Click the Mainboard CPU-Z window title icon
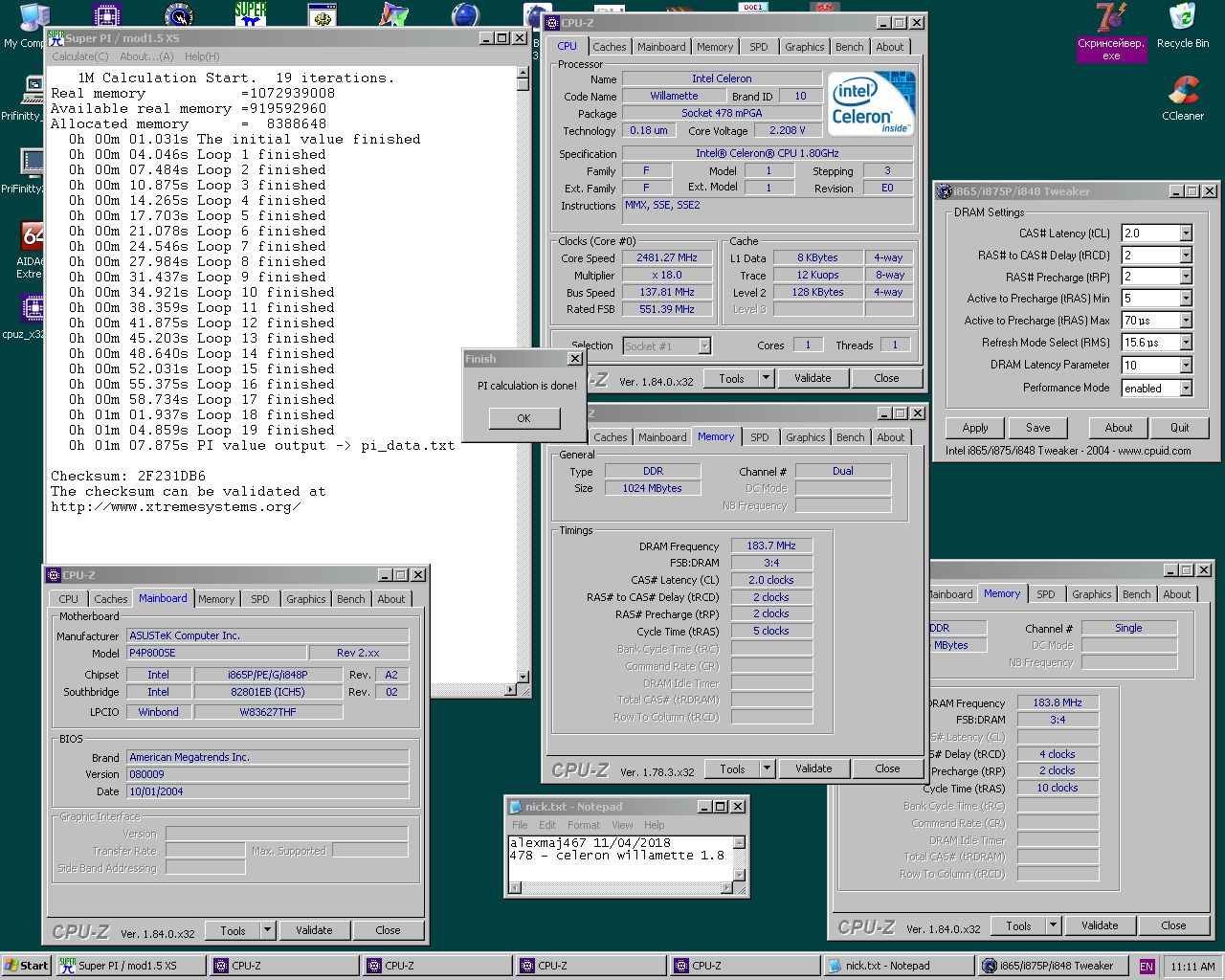This screenshot has height=980, width=1225. click(x=54, y=575)
